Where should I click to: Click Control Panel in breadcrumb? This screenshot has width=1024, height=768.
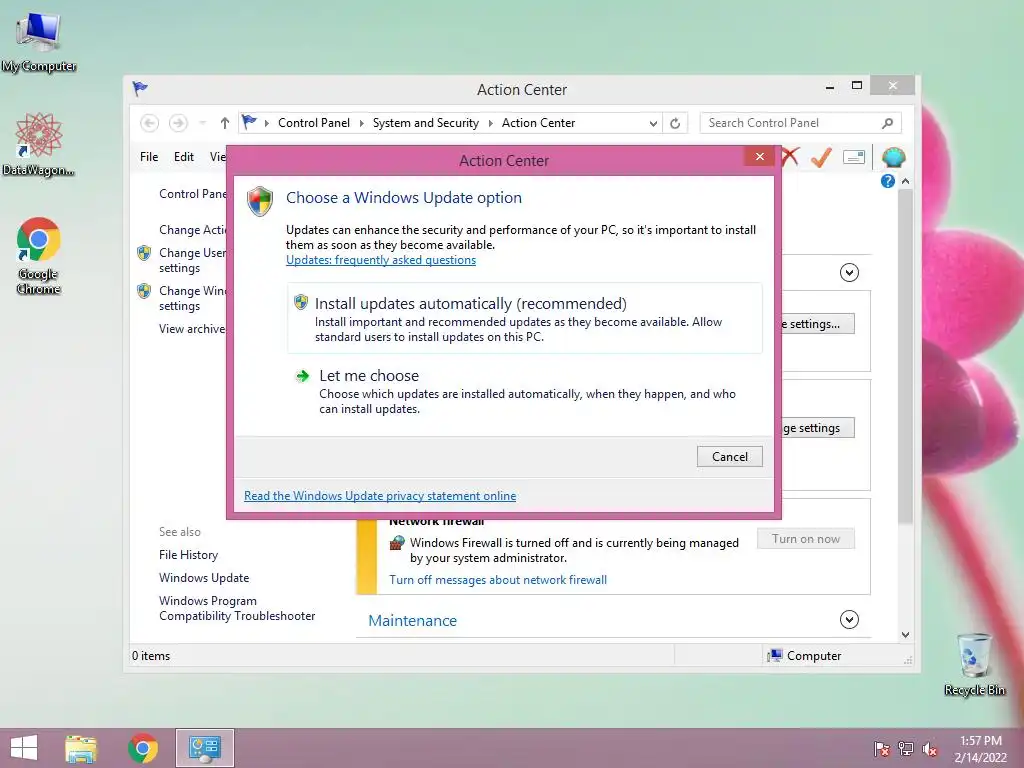[313, 123]
